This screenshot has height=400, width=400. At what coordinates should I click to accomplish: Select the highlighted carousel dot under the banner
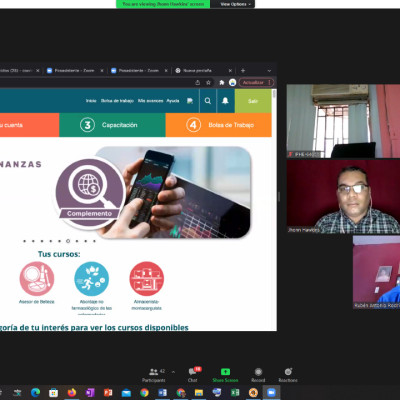click(68, 241)
